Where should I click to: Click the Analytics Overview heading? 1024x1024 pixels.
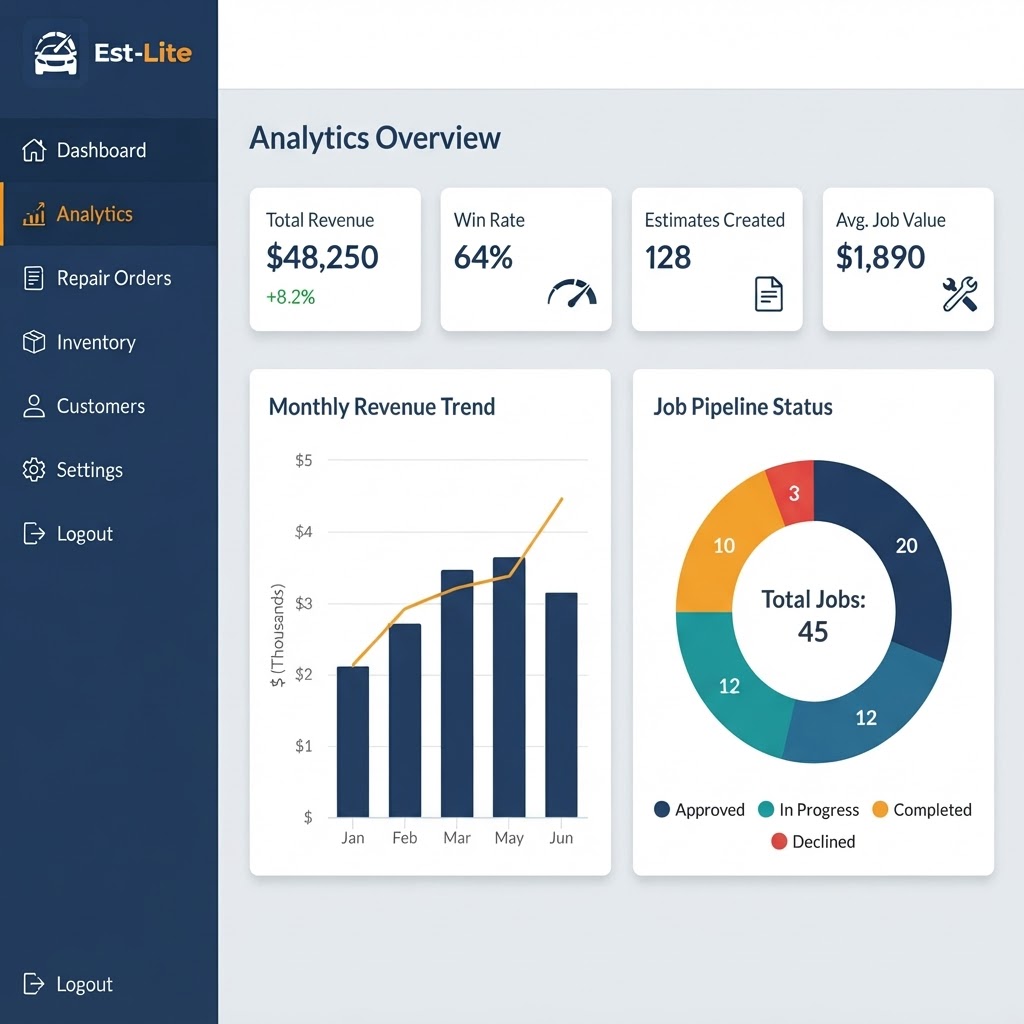click(x=375, y=138)
